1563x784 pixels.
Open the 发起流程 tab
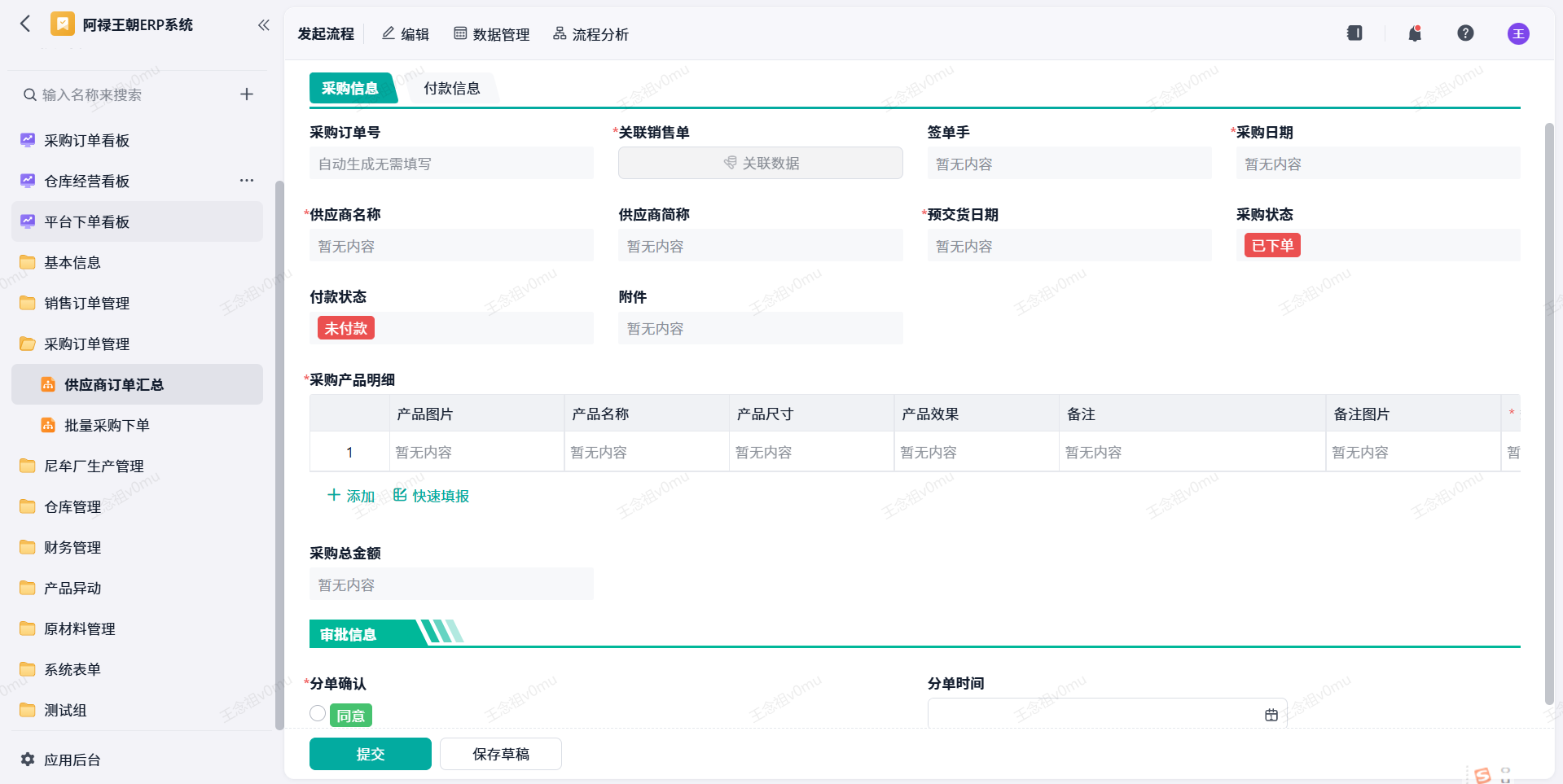(326, 33)
